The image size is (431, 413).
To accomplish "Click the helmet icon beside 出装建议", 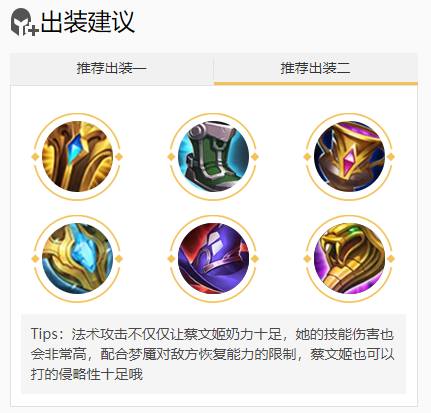I will click(24, 22).
